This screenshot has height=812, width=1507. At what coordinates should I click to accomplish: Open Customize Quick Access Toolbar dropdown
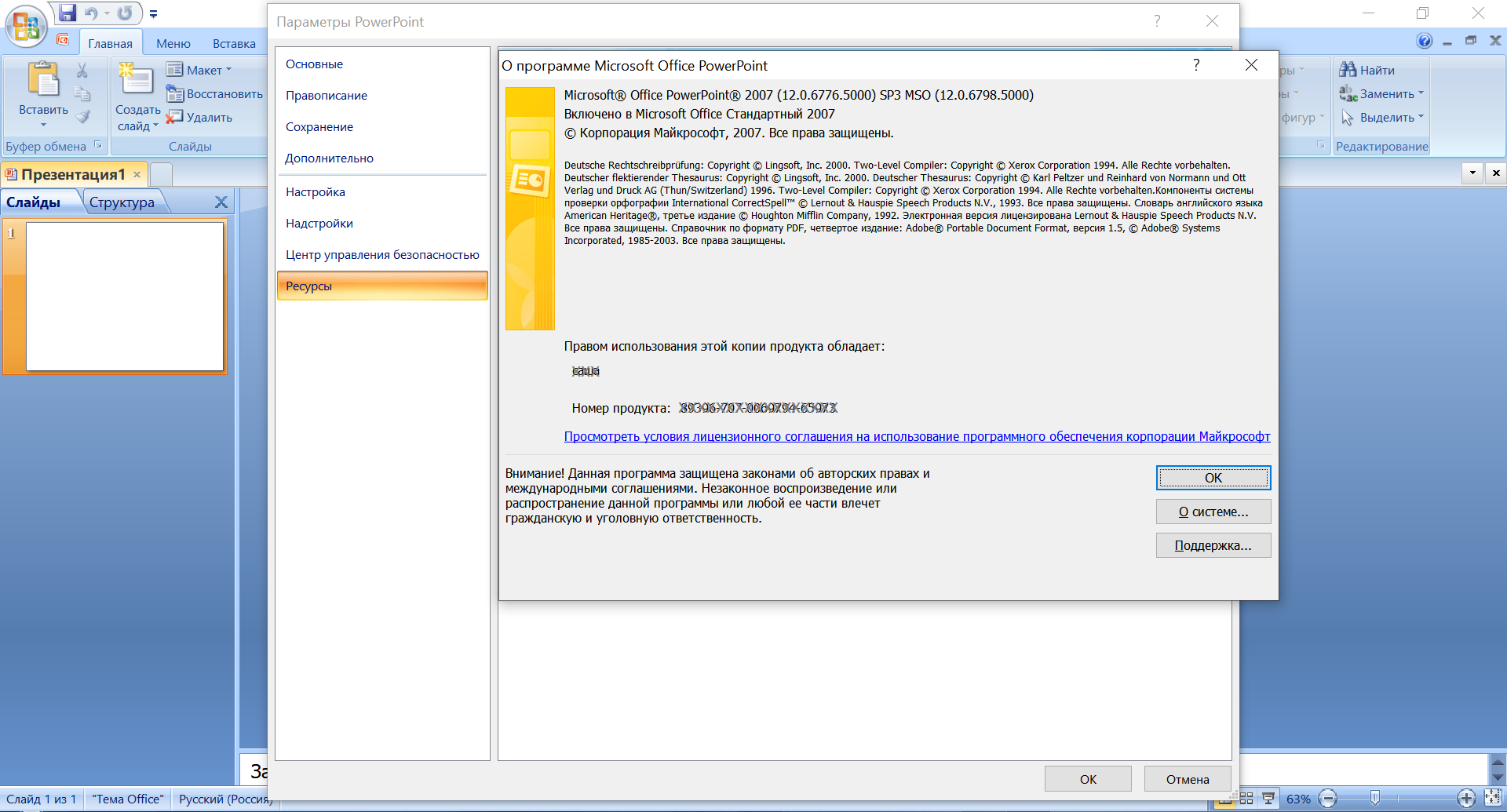point(153,14)
